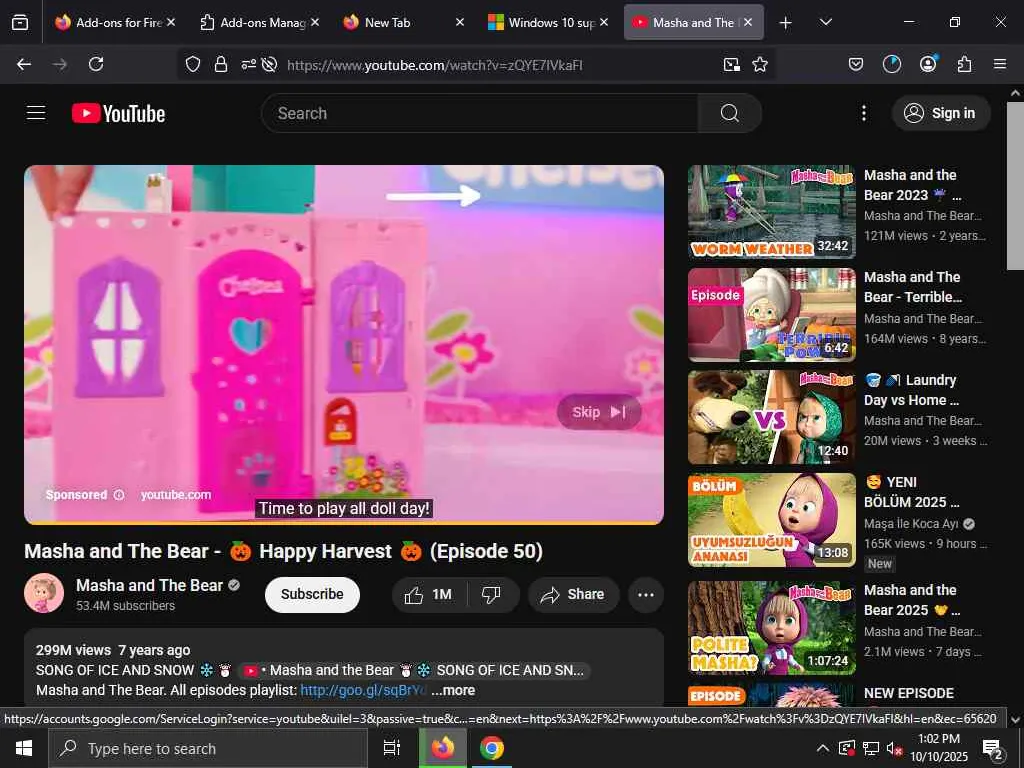Image resolution: width=1024 pixels, height=768 pixels.
Task: Open Task View on the taskbar
Action: pyautogui.click(x=391, y=748)
